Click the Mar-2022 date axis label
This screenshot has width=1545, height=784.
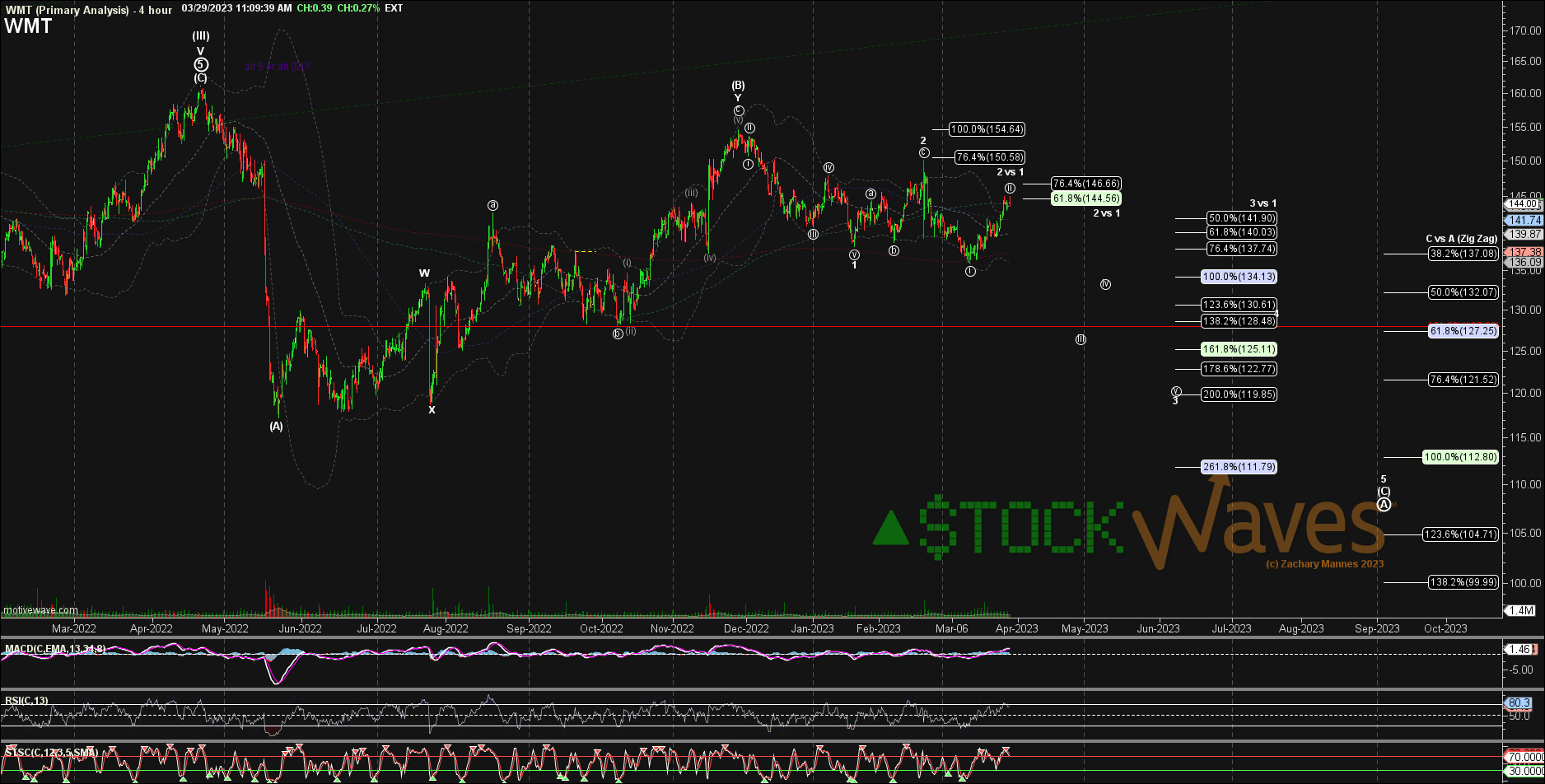[74, 628]
